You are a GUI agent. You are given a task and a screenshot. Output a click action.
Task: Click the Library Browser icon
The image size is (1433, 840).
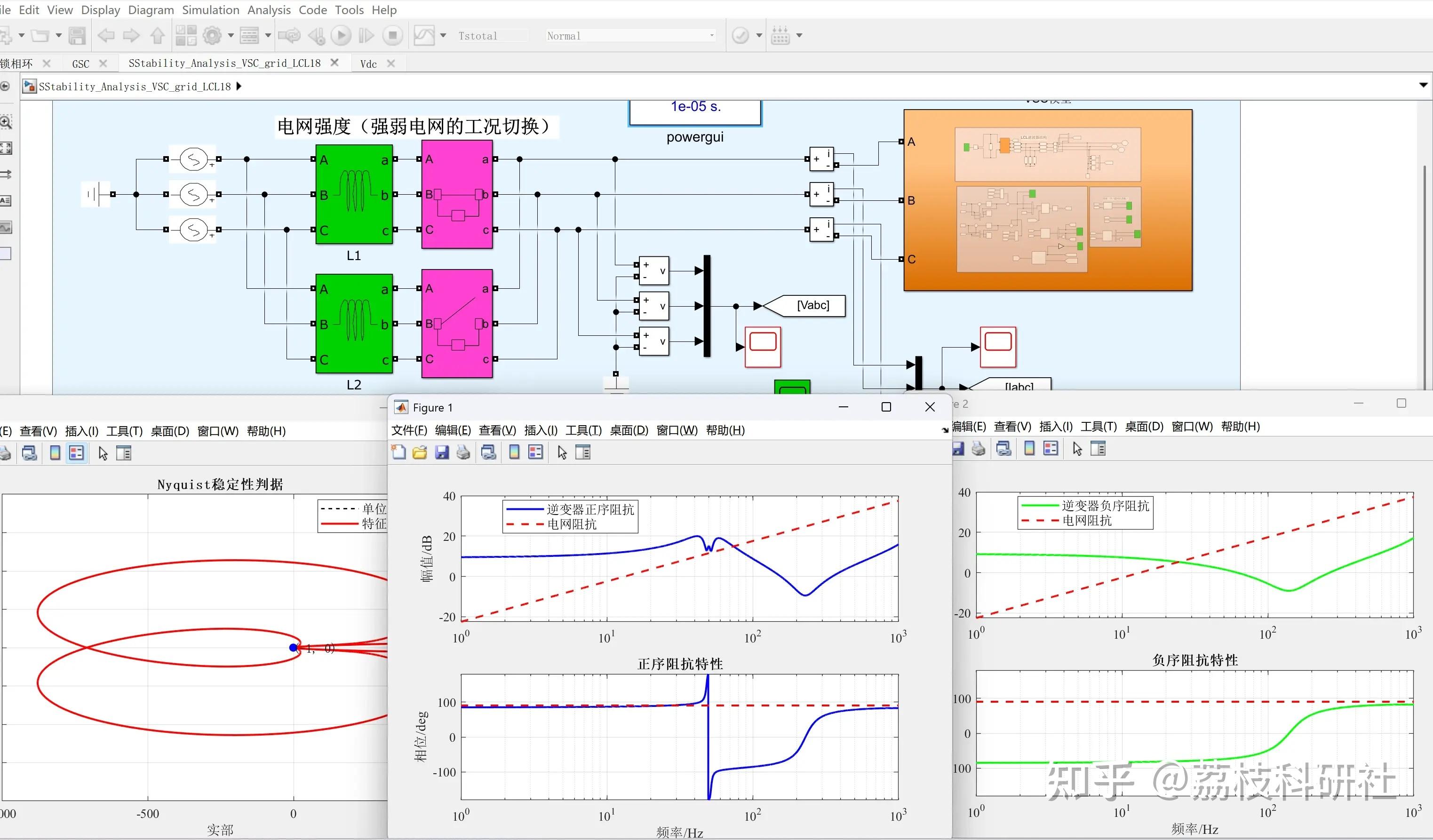[x=186, y=36]
